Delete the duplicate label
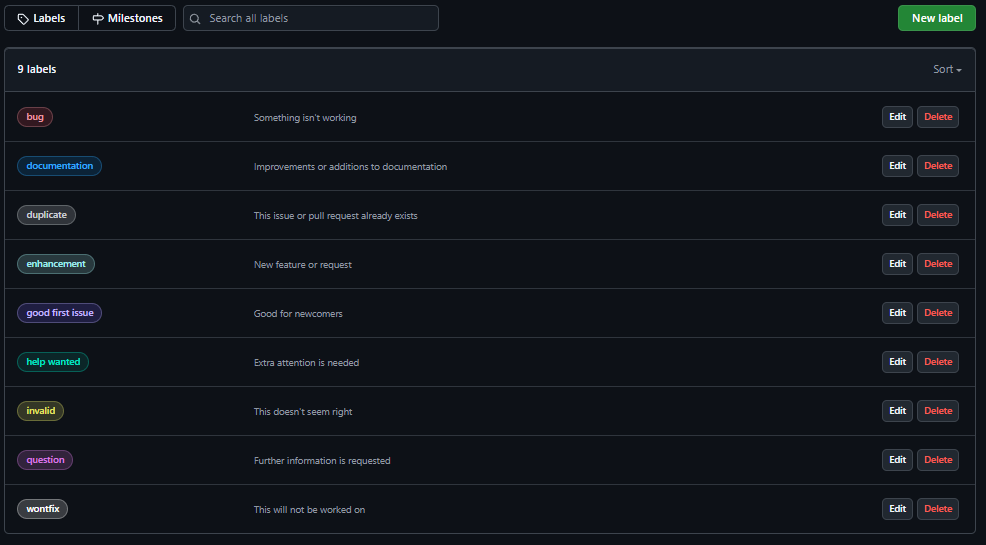Viewport: 986px width, 545px height. point(938,215)
